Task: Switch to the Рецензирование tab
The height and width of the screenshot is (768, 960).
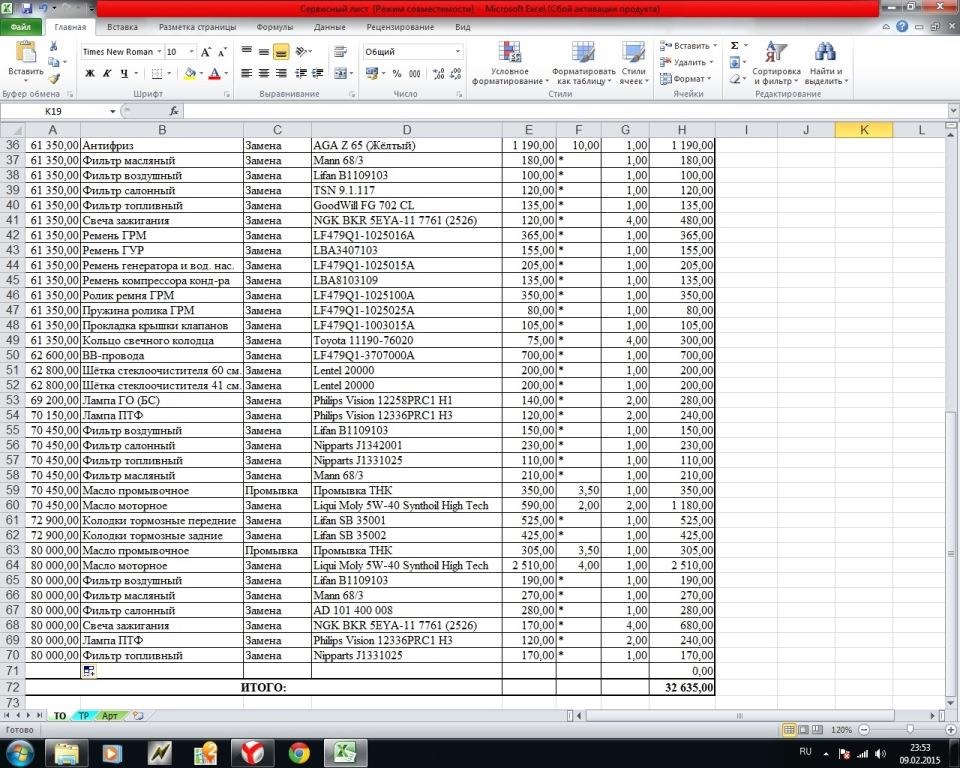Action: [400, 27]
